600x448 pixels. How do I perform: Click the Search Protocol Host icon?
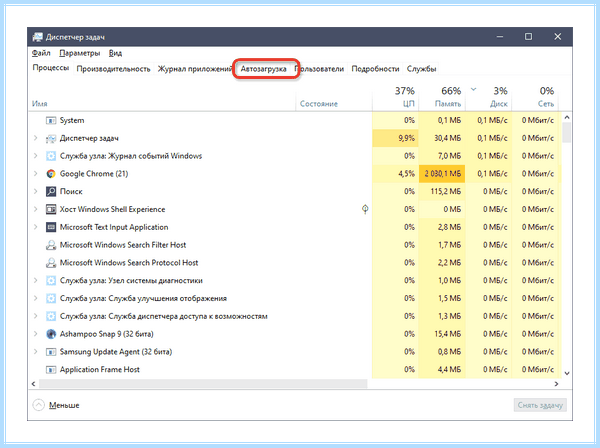pyautogui.click(x=51, y=262)
